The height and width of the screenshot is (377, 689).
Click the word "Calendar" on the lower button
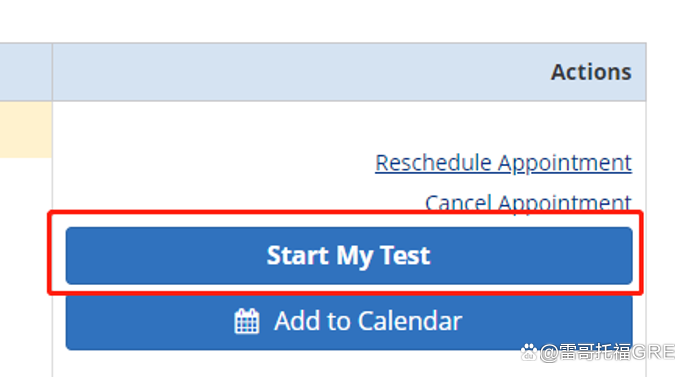410,321
